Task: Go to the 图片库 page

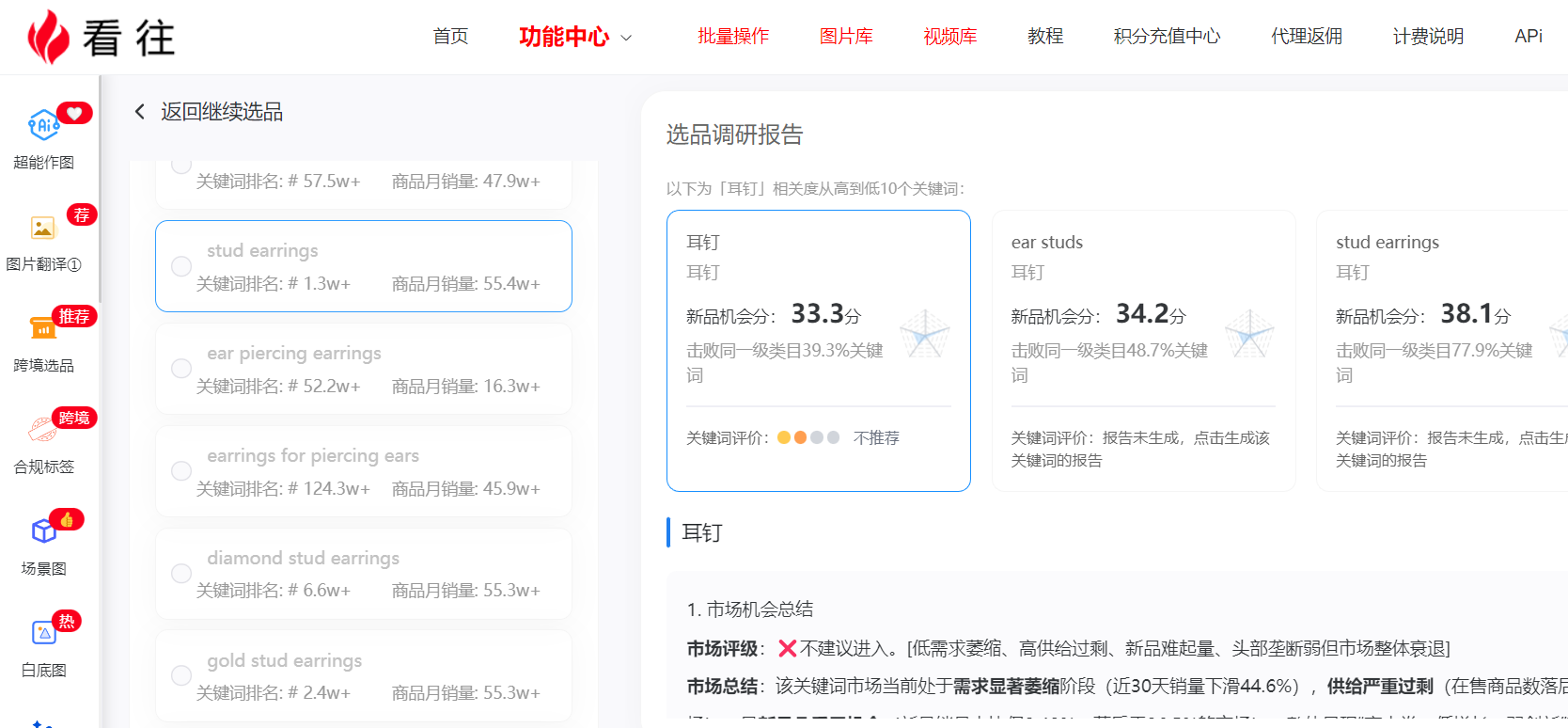Action: click(x=846, y=37)
